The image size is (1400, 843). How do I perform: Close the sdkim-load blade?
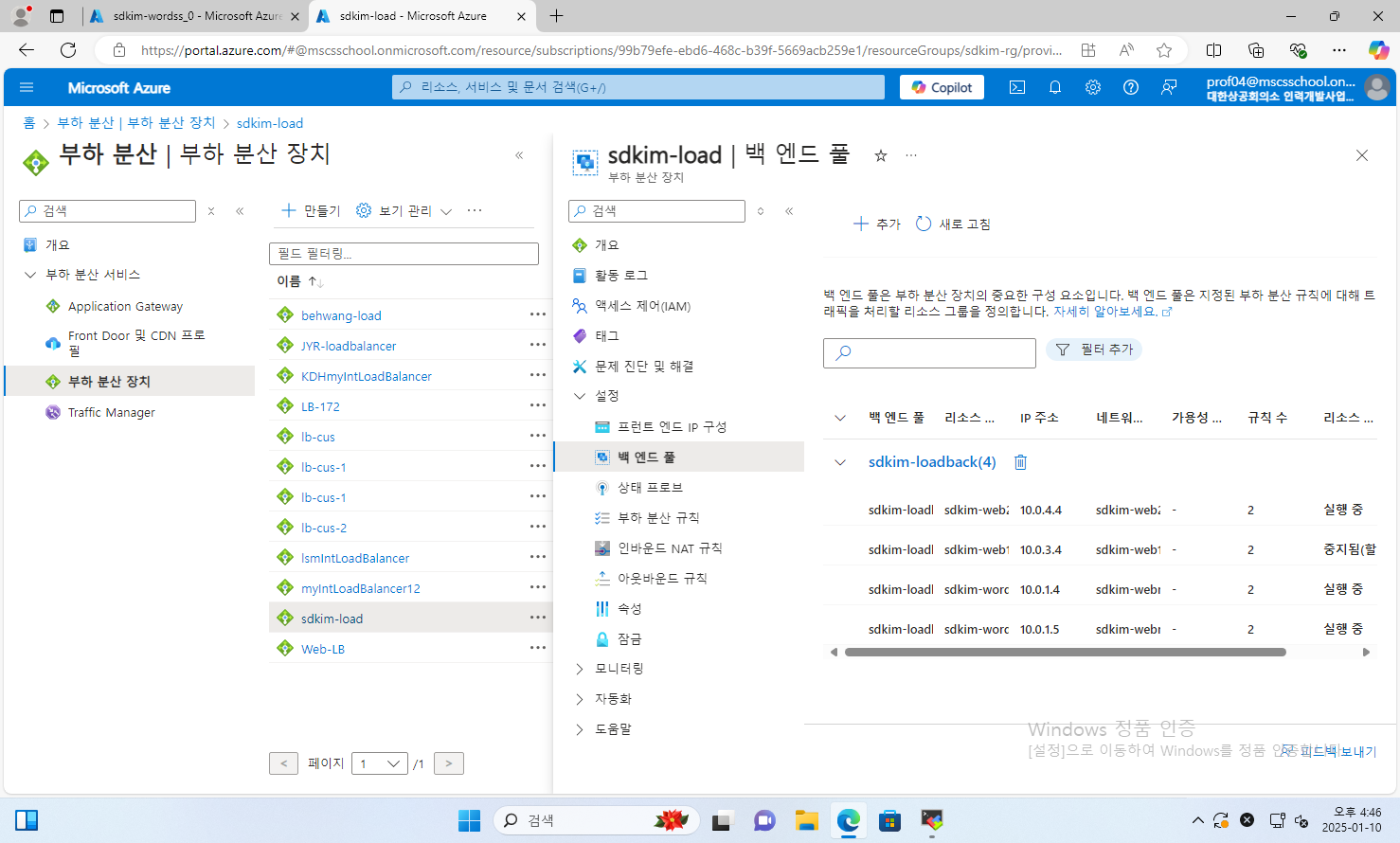(1361, 155)
